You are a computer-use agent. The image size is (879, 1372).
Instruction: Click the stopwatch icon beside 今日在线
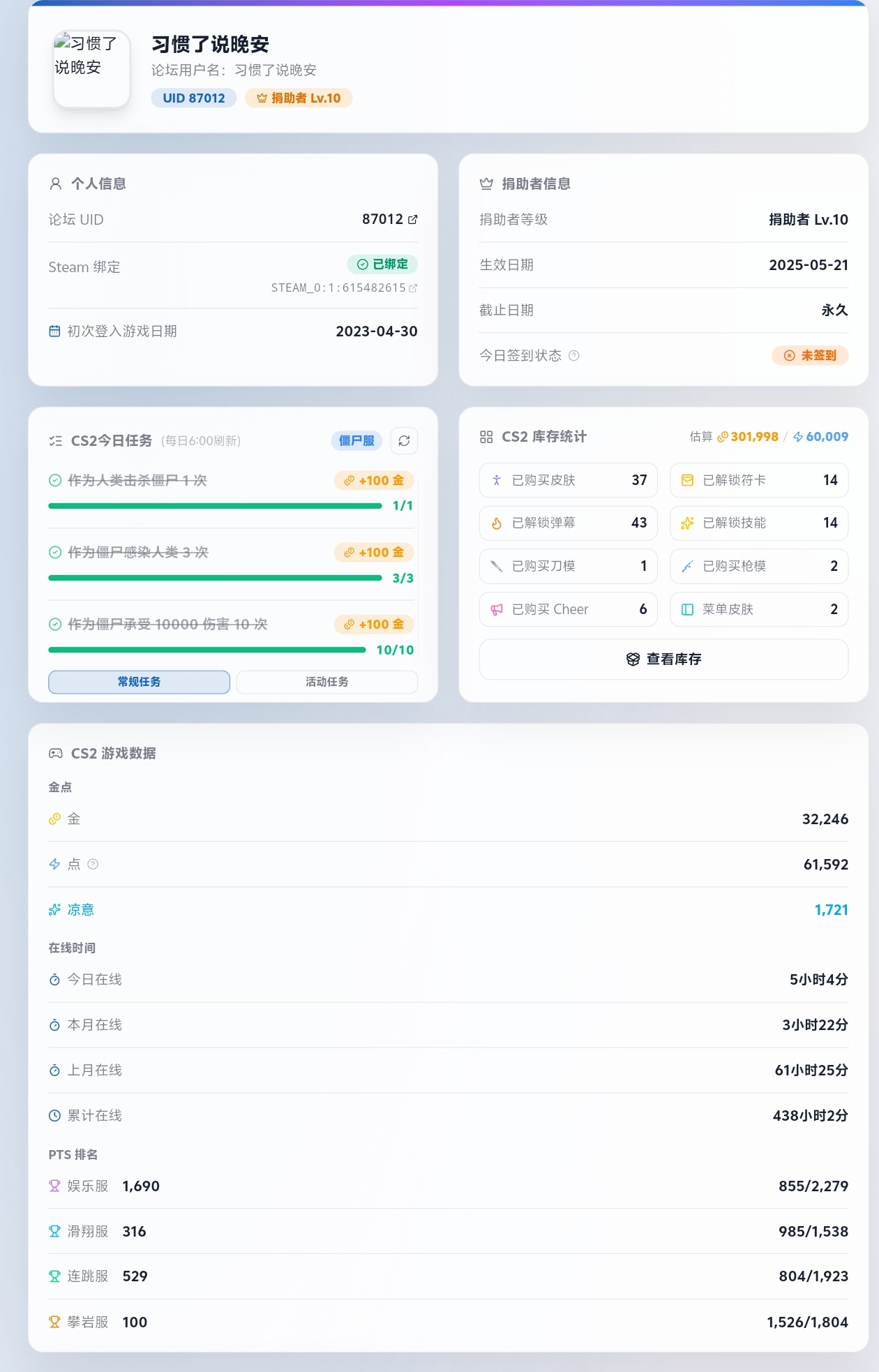(54, 980)
